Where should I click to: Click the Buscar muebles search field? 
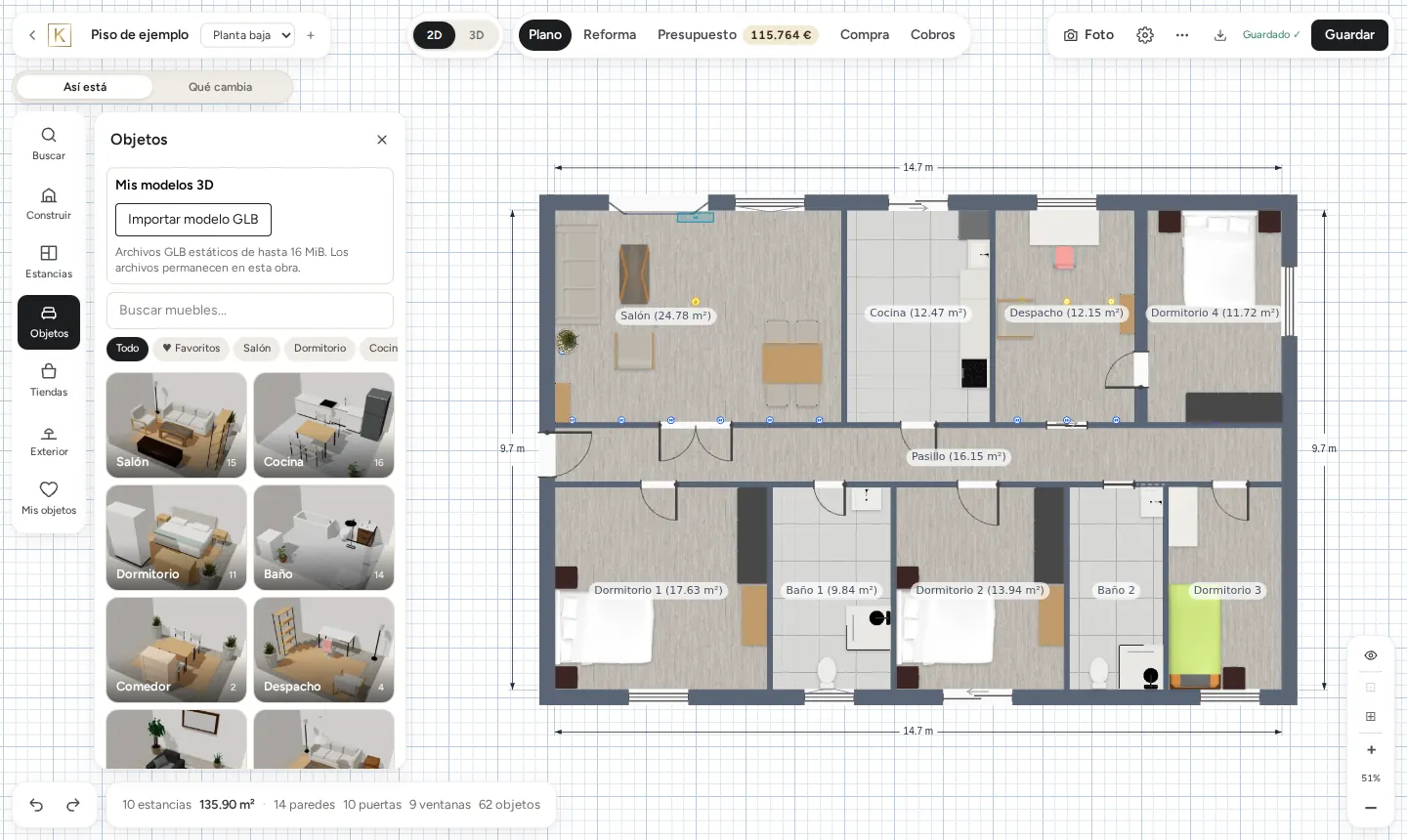[x=250, y=311]
